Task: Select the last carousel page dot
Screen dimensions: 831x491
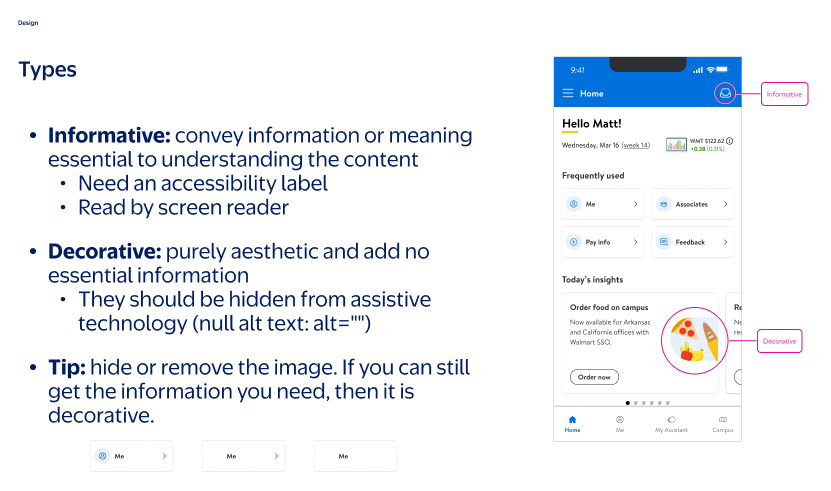Action: 668,403
